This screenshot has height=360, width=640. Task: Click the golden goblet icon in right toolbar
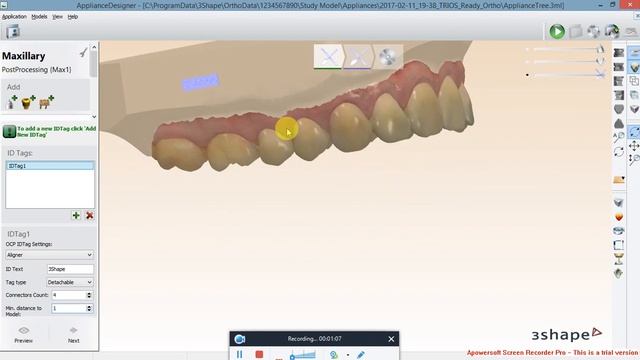tap(619, 259)
